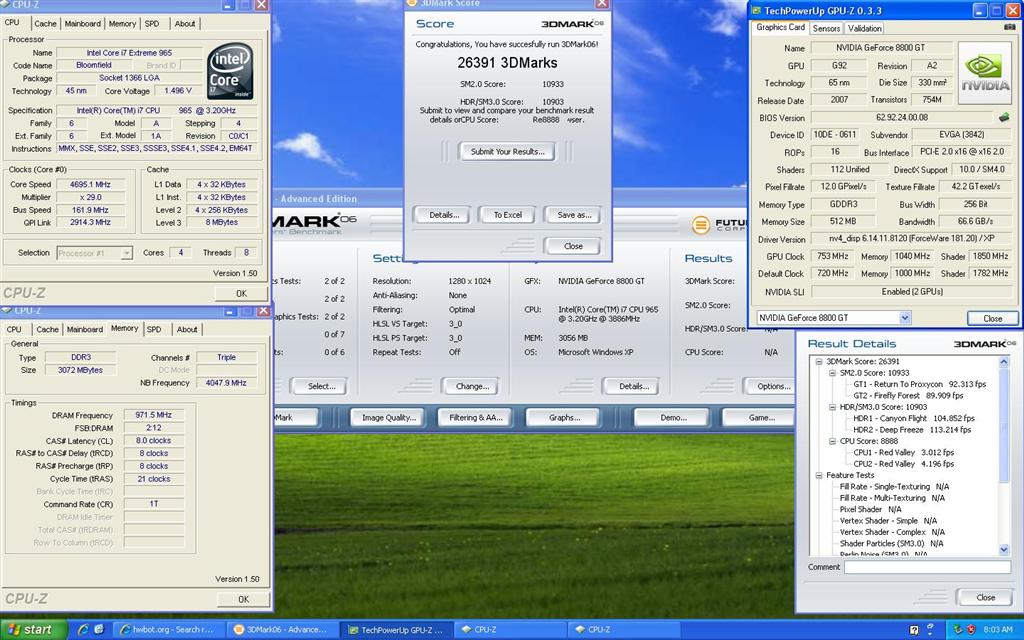Click Result Details scrollbar down arrow
The height and width of the screenshot is (640, 1024).
click(1004, 550)
